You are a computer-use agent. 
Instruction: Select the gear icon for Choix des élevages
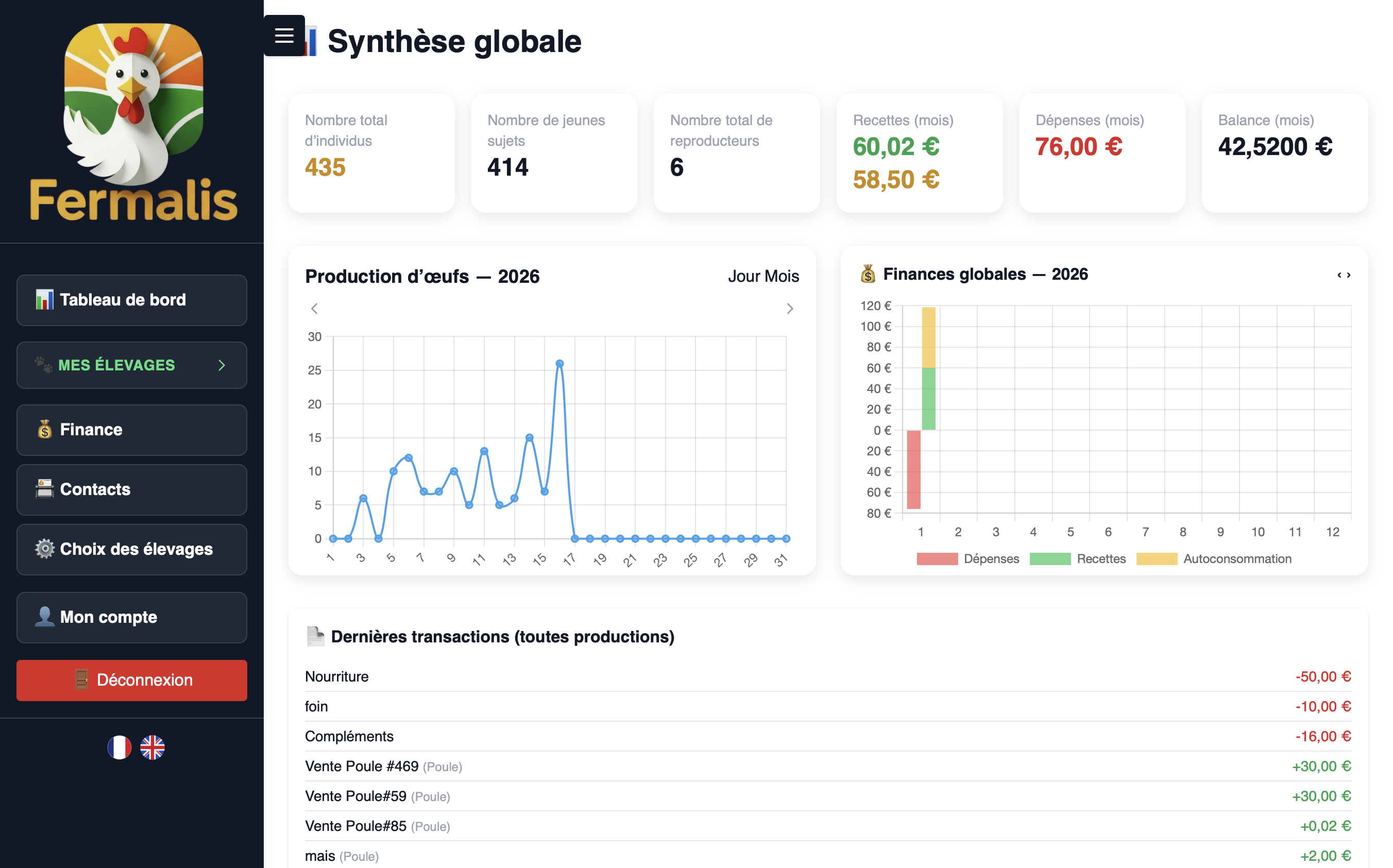(x=44, y=549)
